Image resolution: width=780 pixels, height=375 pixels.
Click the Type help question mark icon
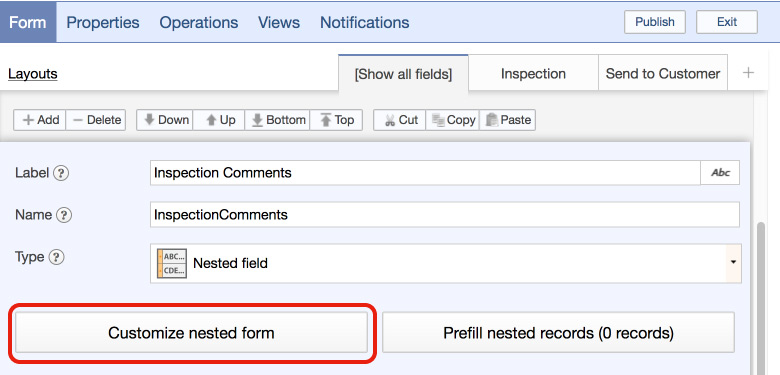(x=56, y=257)
